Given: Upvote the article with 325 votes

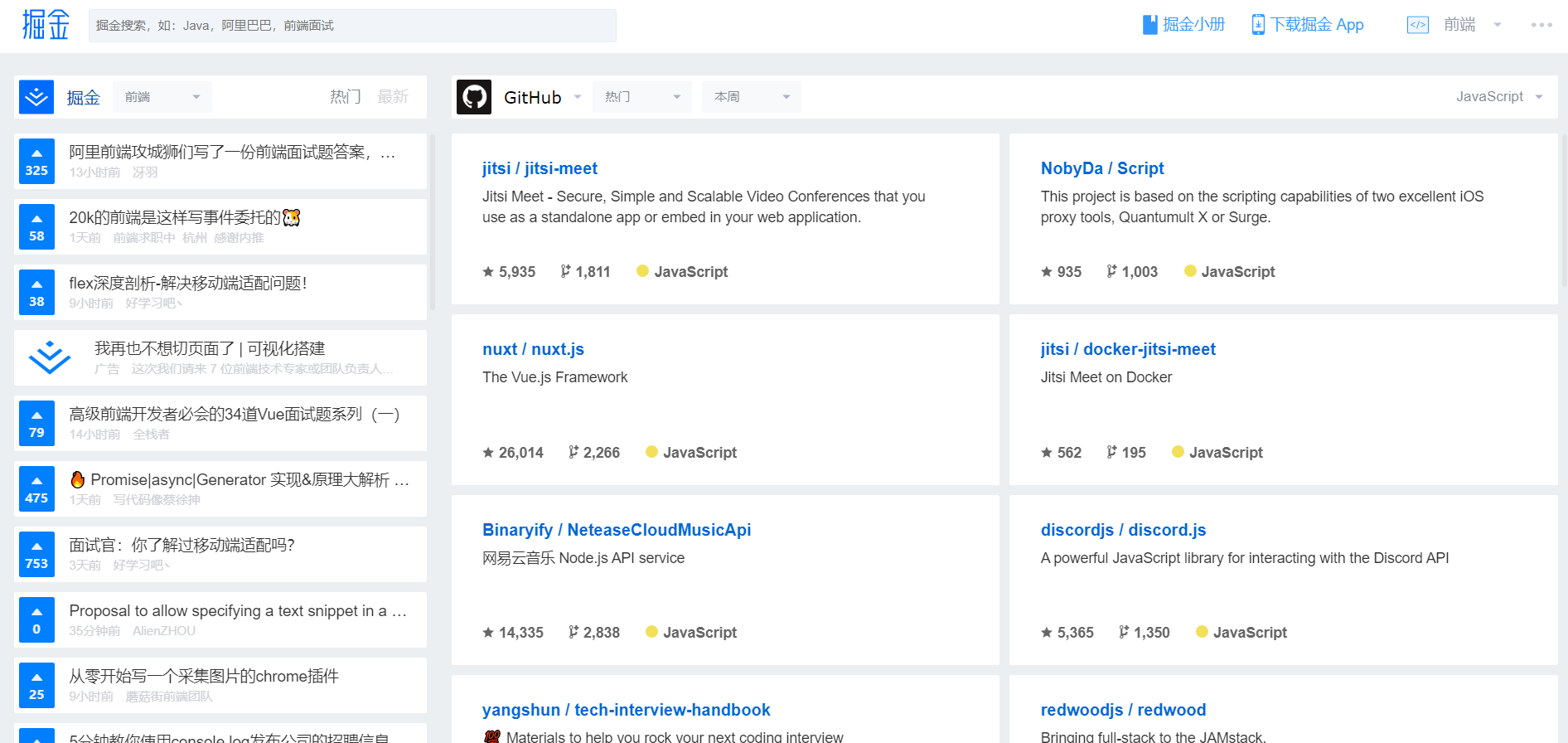Looking at the screenshot, I should click(x=36, y=161).
